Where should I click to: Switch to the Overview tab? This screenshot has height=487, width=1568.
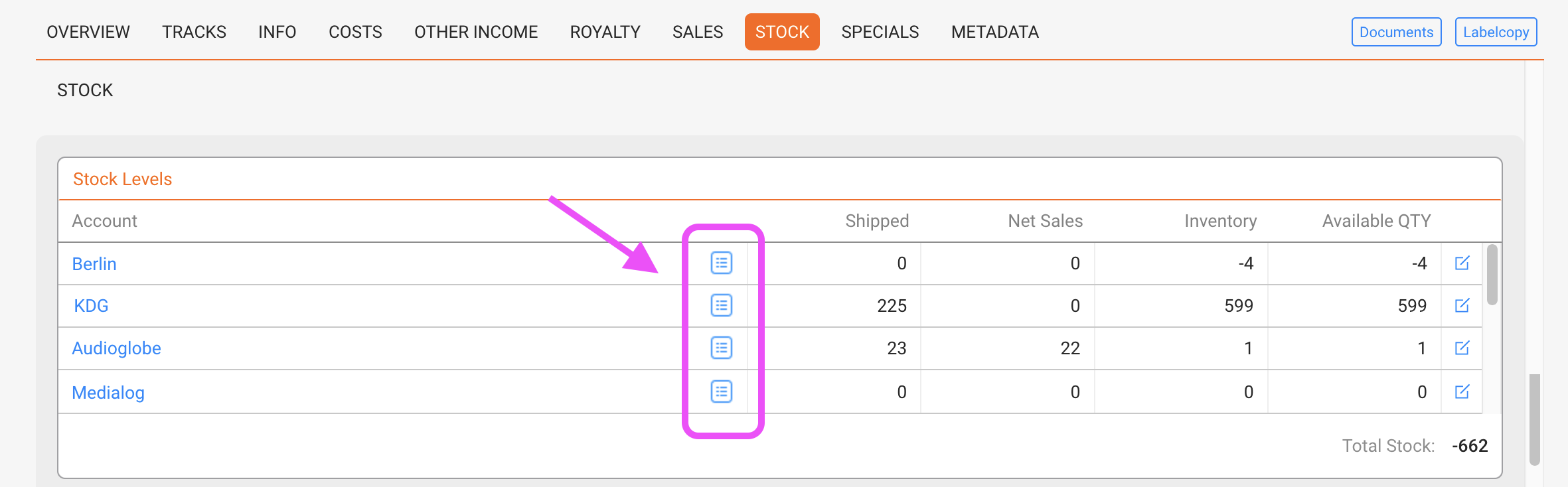[88, 32]
